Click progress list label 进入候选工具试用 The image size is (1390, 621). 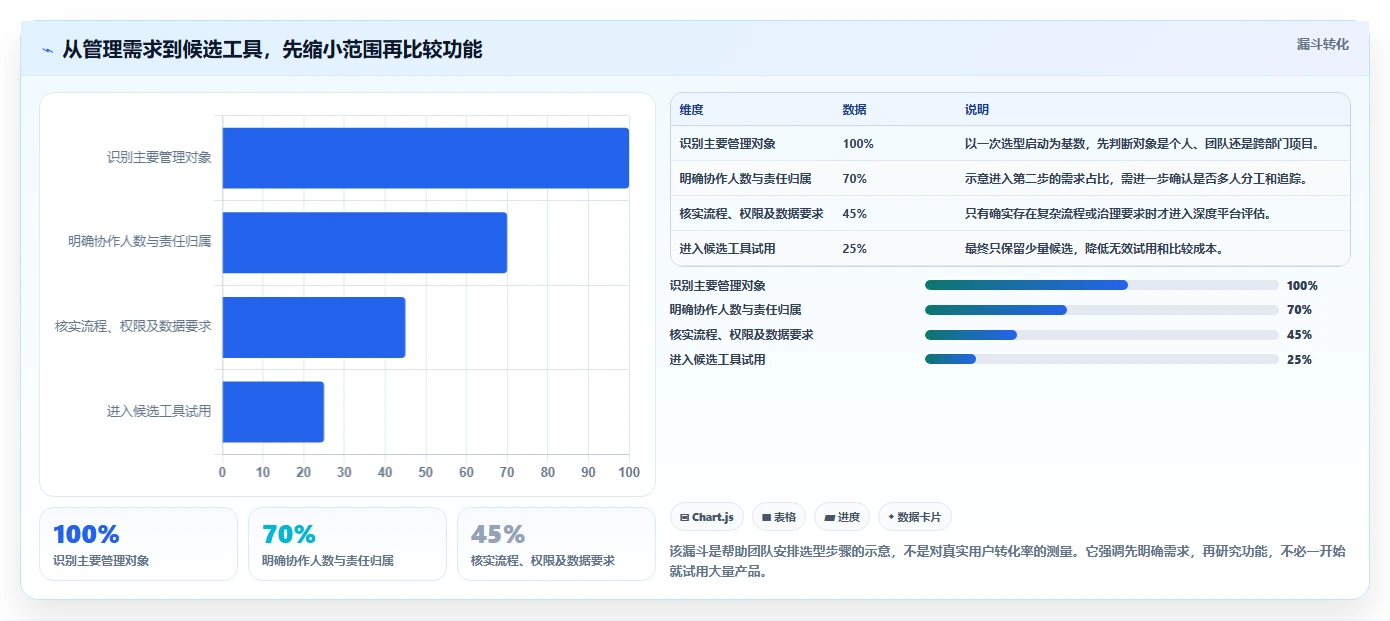tap(717, 359)
